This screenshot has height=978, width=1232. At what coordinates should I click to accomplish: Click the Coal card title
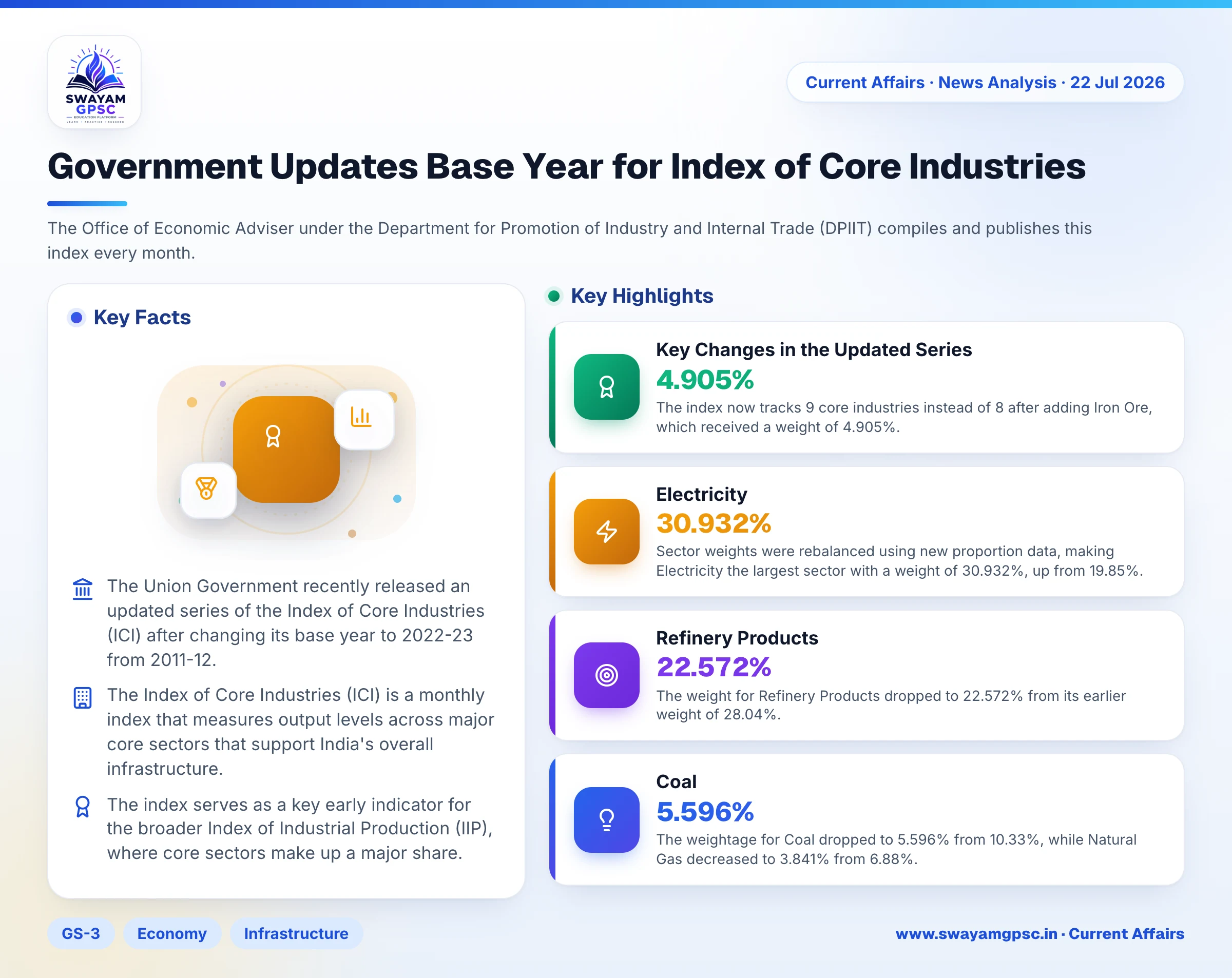(x=676, y=781)
